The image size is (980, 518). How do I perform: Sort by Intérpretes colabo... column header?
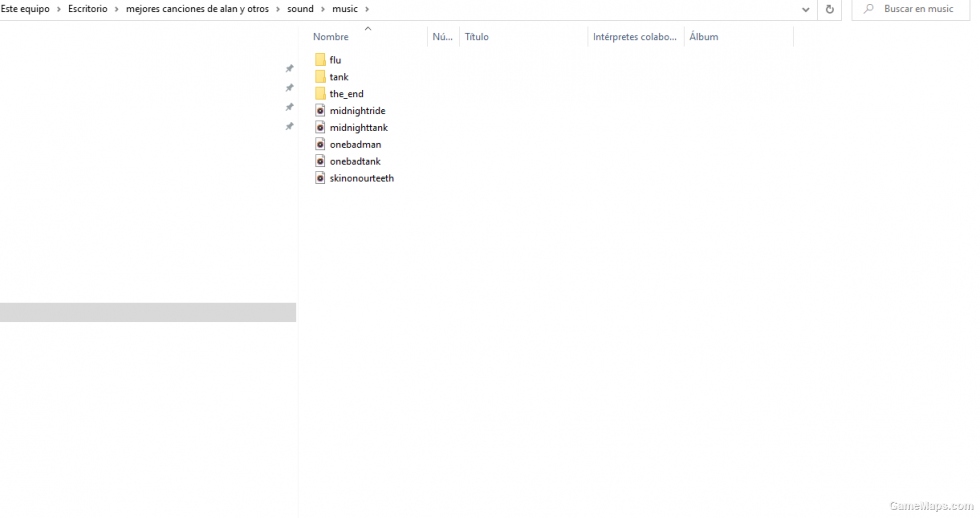636,37
